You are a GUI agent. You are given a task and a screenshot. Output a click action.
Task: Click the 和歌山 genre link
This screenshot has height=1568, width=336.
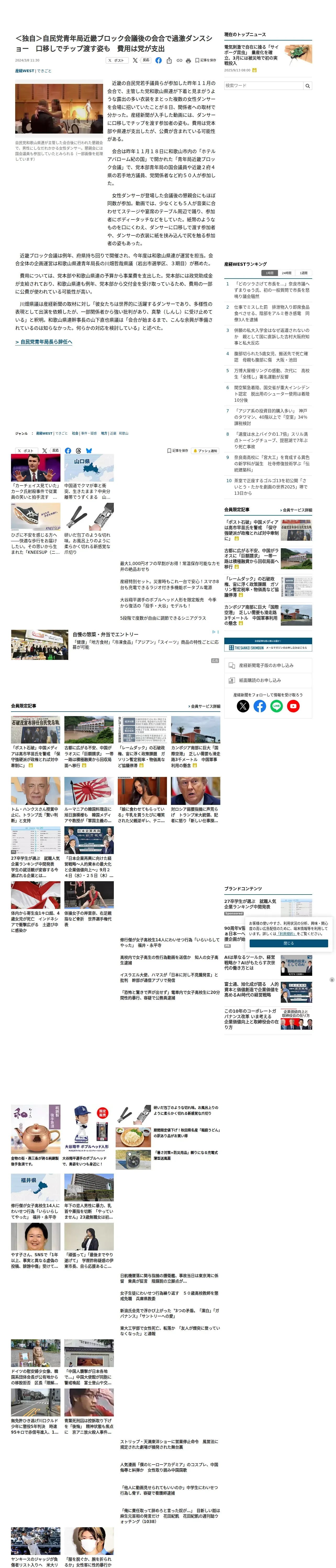[x=124, y=433]
